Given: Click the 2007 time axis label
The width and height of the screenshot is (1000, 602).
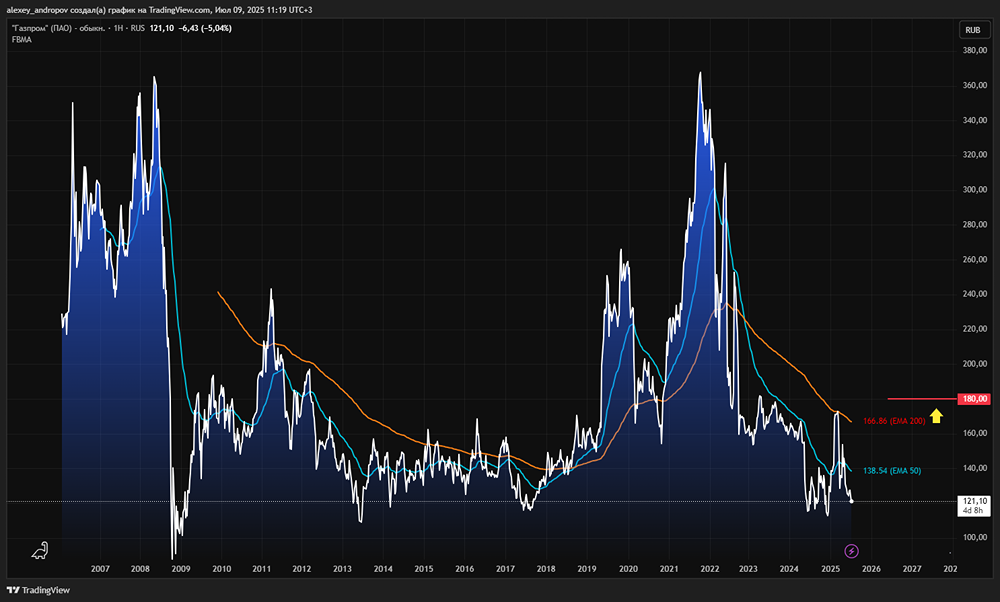Looking at the screenshot, I should pos(100,569).
